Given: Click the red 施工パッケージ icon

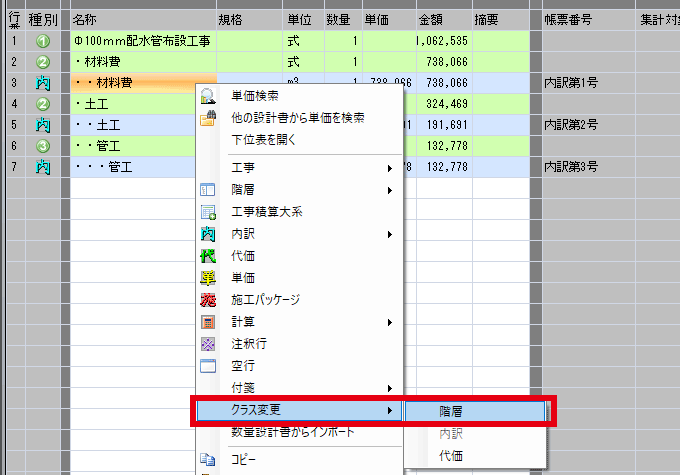Looking at the screenshot, I should pos(208,300).
